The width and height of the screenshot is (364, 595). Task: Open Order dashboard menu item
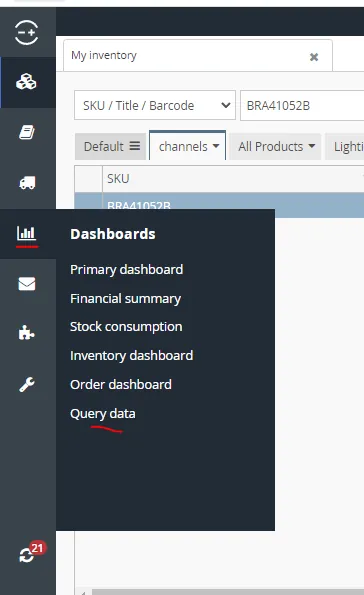coord(121,384)
